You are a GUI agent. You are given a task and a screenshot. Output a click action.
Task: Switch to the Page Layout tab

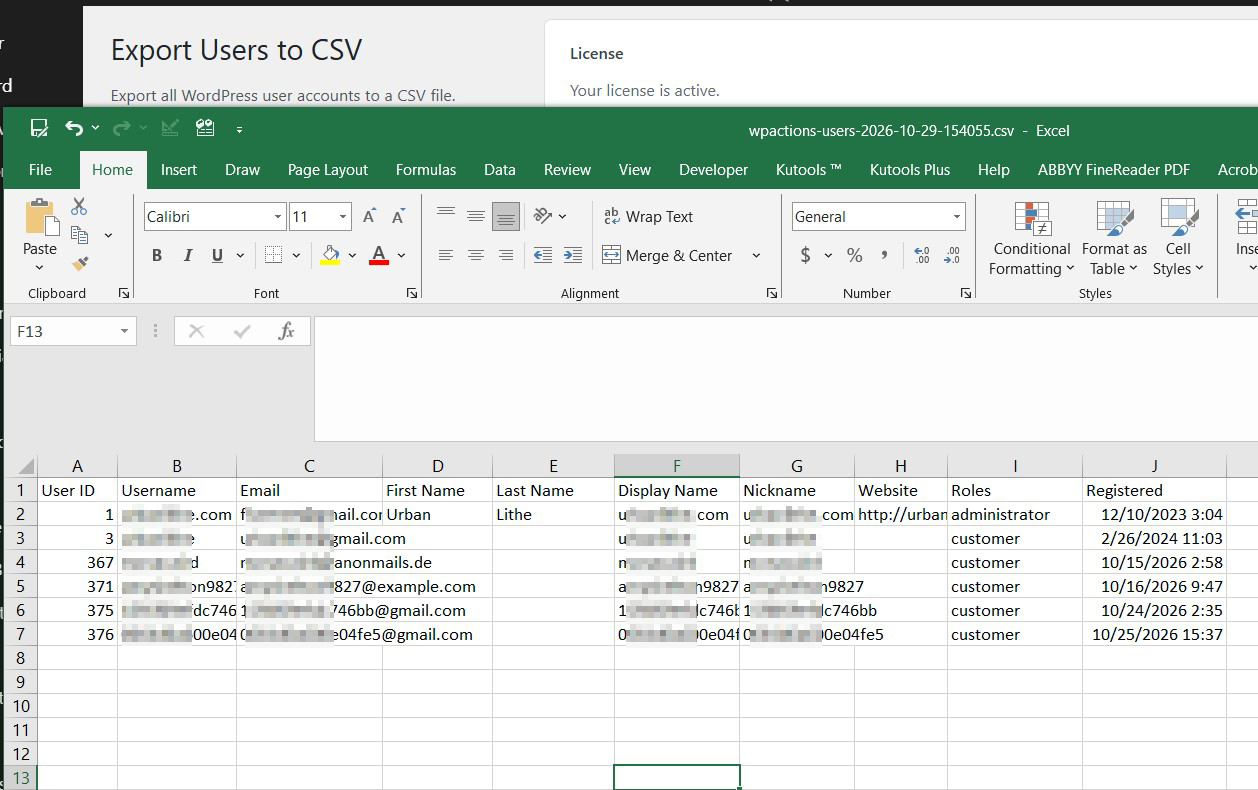[328, 170]
